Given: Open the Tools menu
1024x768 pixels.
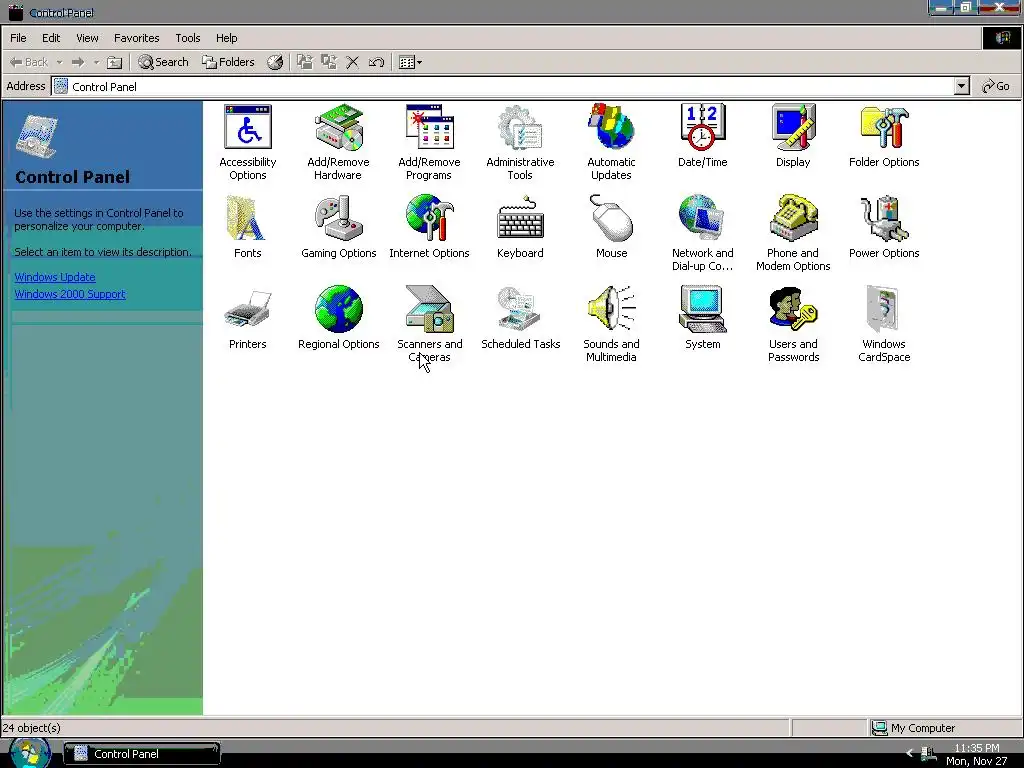Looking at the screenshot, I should point(187,38).
